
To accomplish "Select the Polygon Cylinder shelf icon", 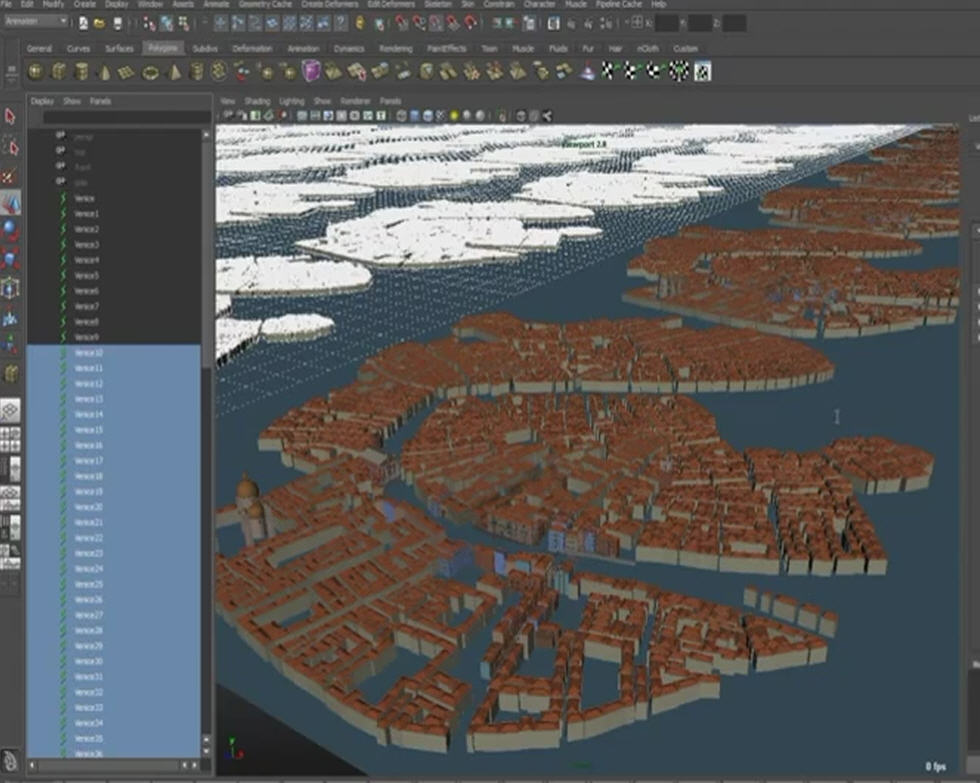I will tap(80, 70).
